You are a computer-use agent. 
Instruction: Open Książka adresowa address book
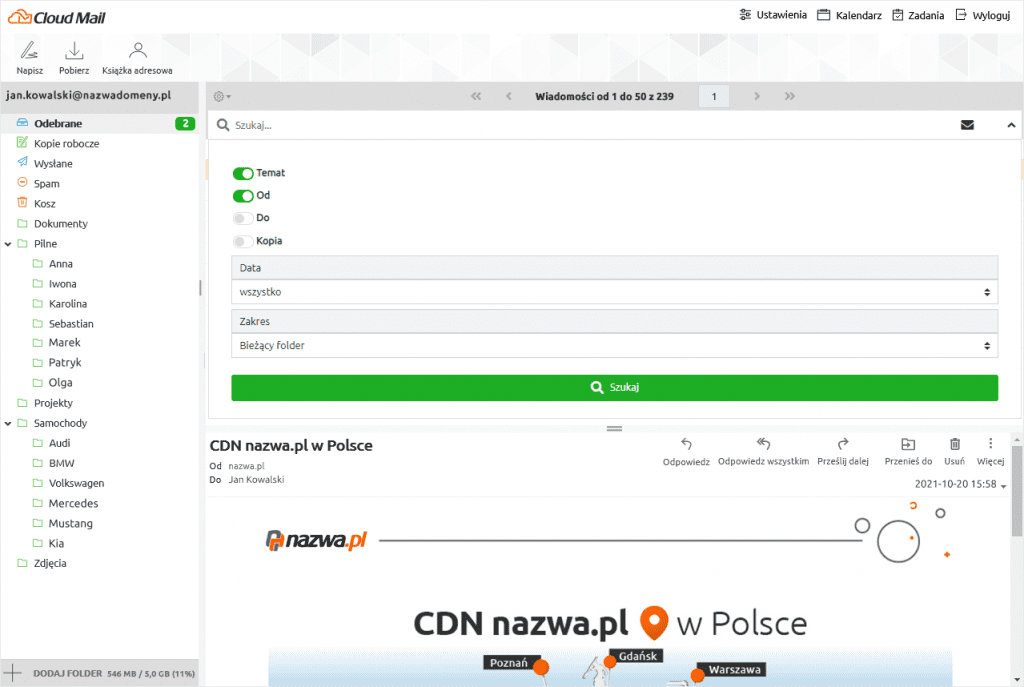137,57
